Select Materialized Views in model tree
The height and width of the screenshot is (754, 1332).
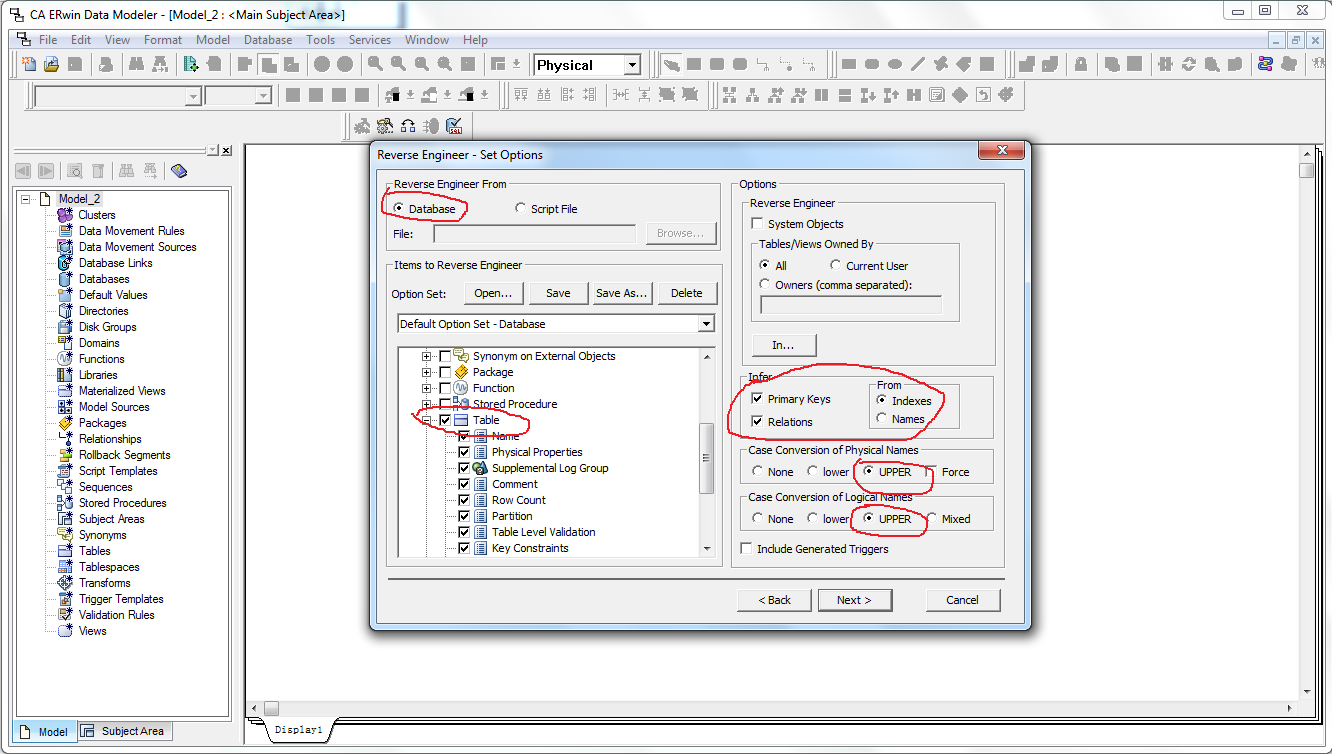point(122,391)
